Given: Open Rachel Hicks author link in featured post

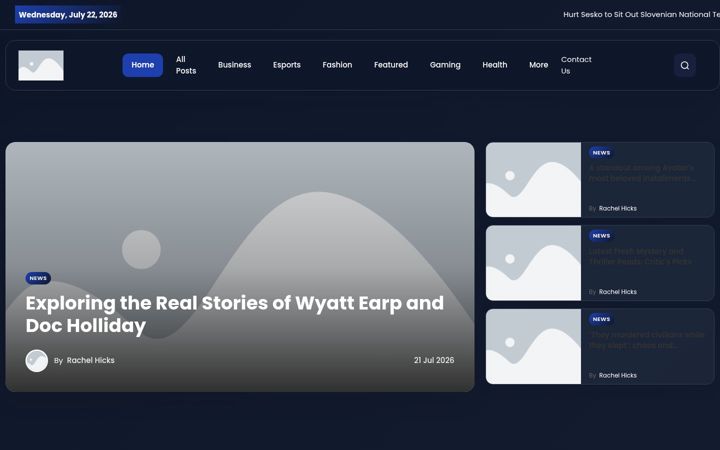Looking at the screenshot, I should pyautogui.click(x=90, y=360).
